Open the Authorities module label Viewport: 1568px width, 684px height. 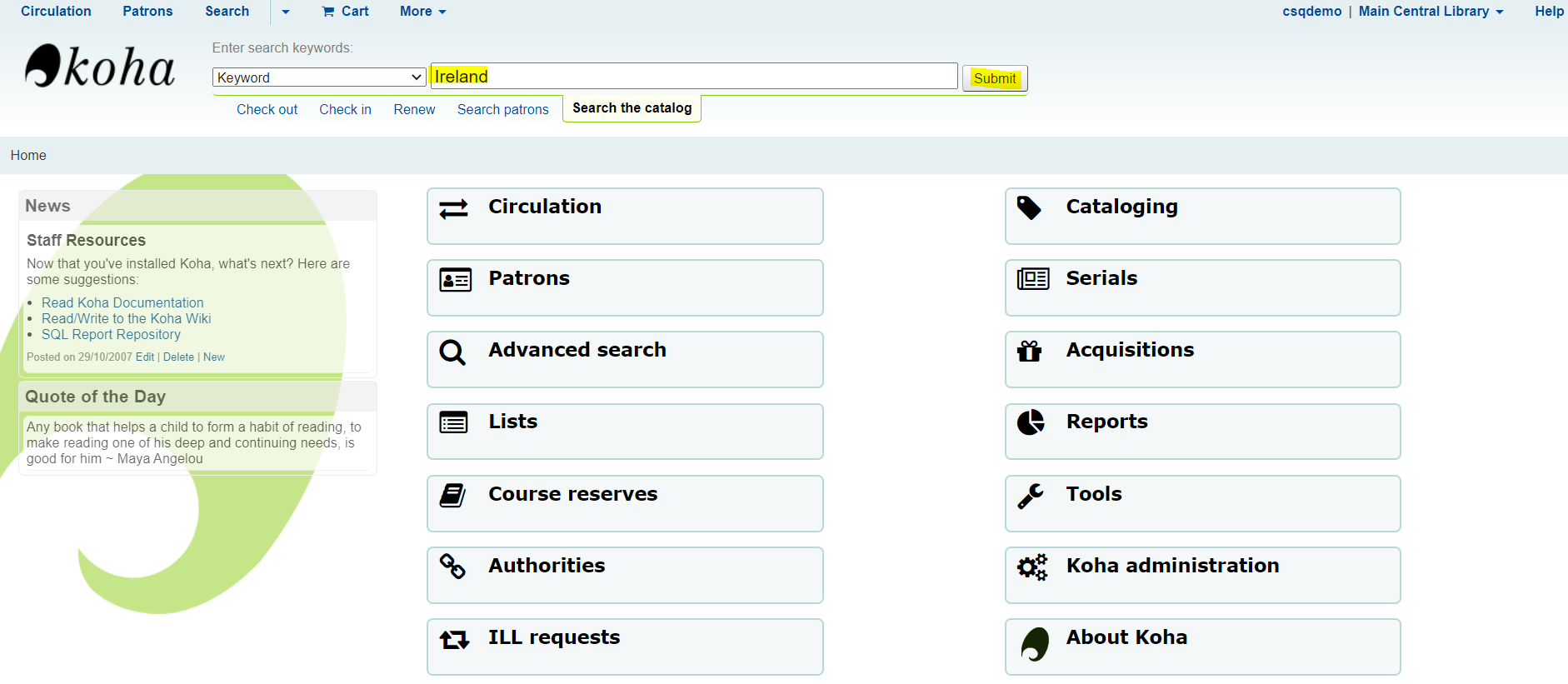[547, 566]
